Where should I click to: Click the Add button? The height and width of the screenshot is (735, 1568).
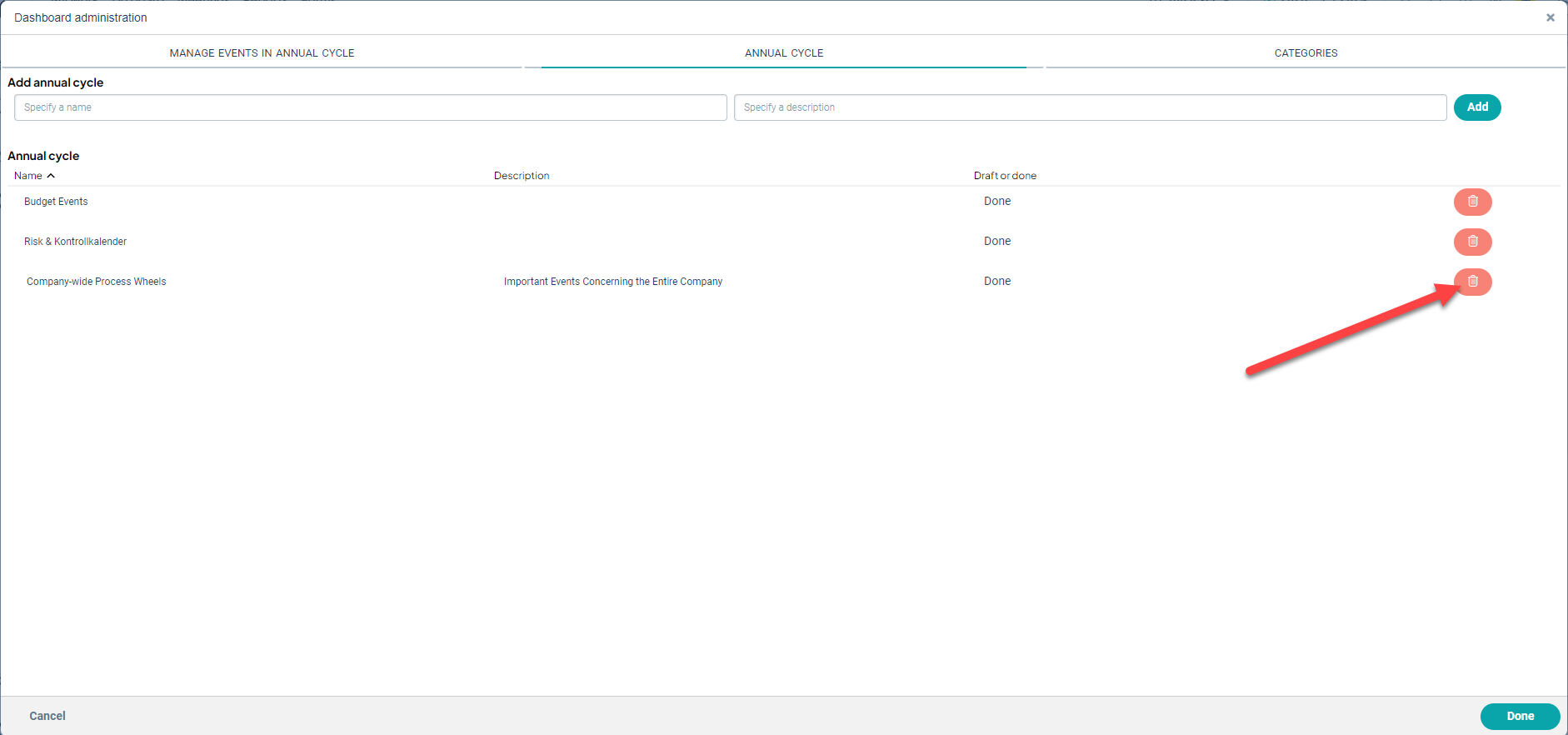coord(1476,107)
